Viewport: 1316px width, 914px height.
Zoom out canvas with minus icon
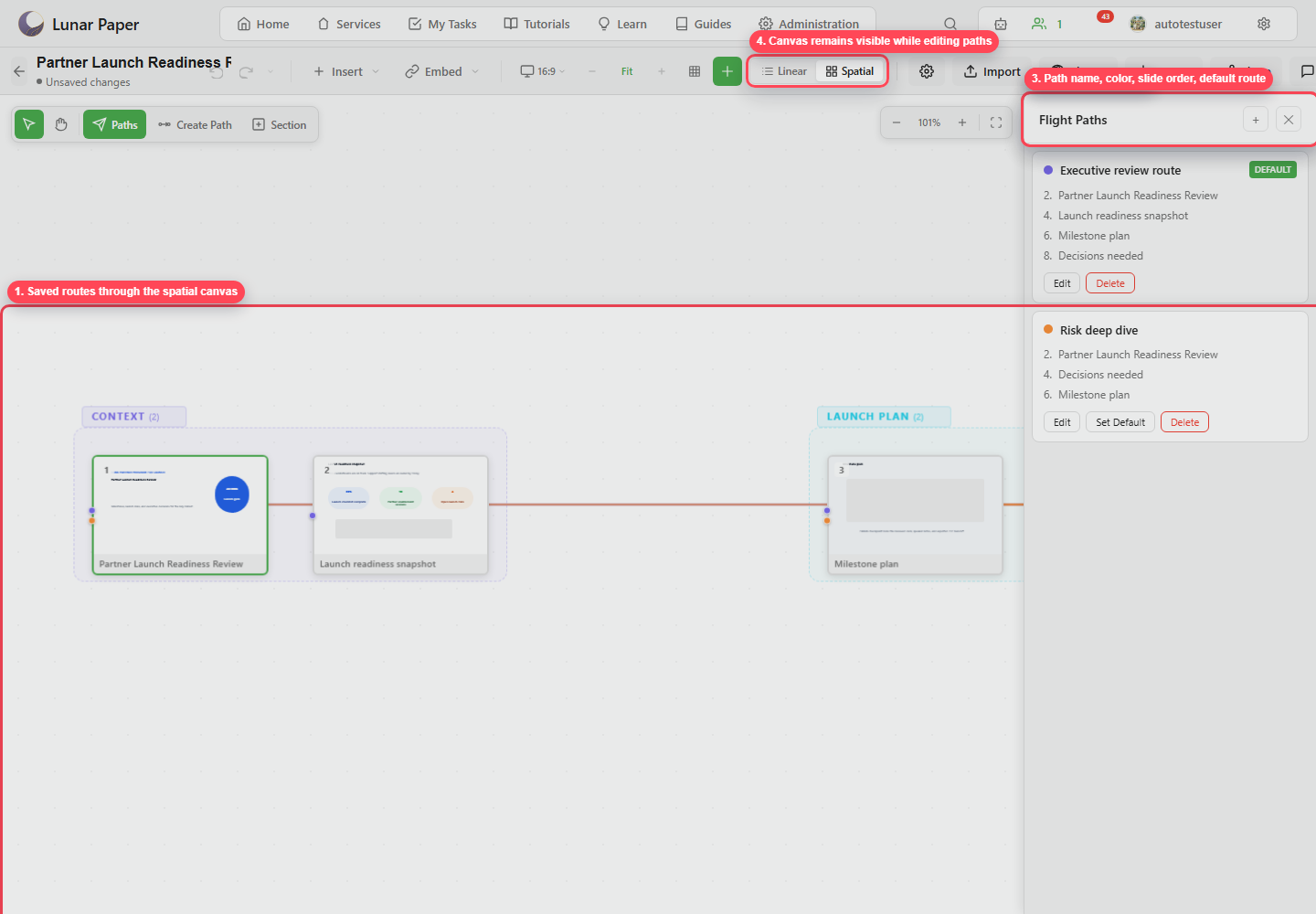(897, 122)
